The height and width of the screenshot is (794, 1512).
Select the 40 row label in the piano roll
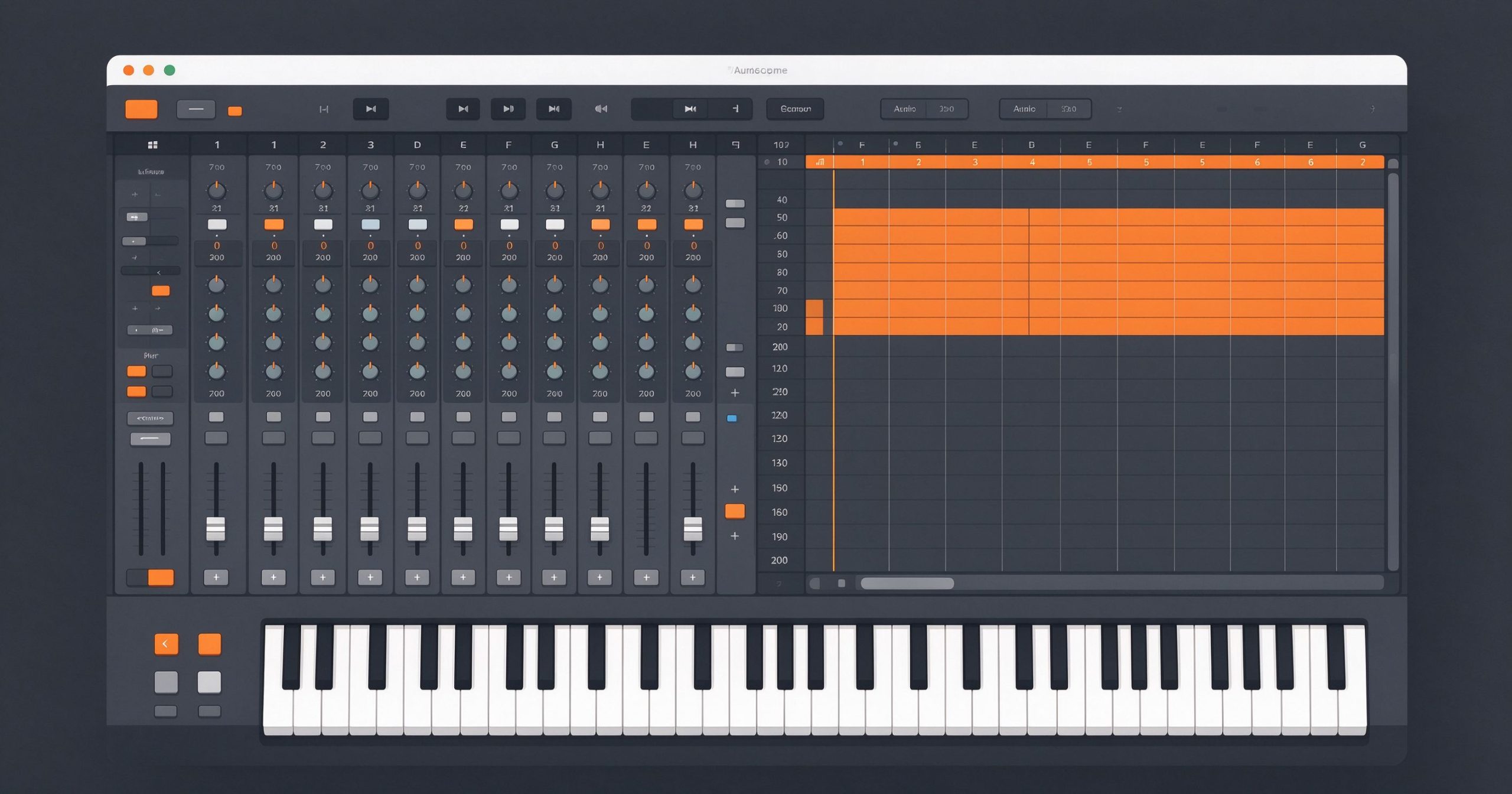pos(781,200)
